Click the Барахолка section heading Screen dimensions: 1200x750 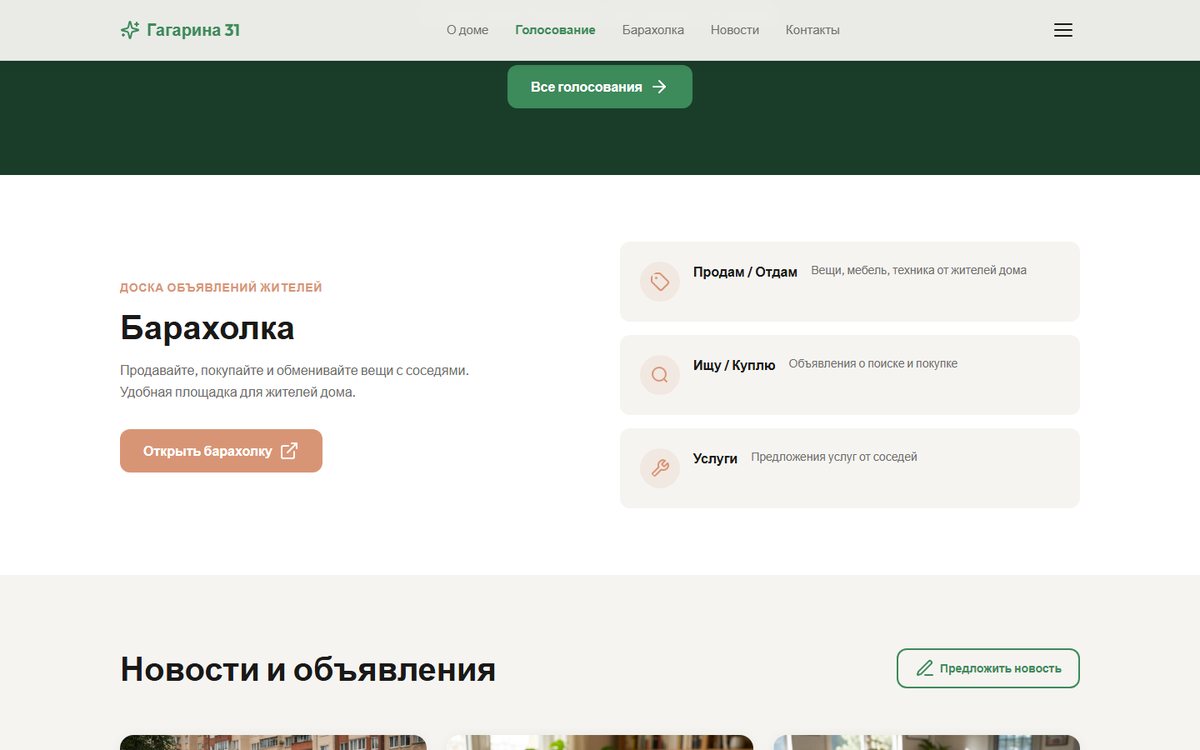(207, 328)
